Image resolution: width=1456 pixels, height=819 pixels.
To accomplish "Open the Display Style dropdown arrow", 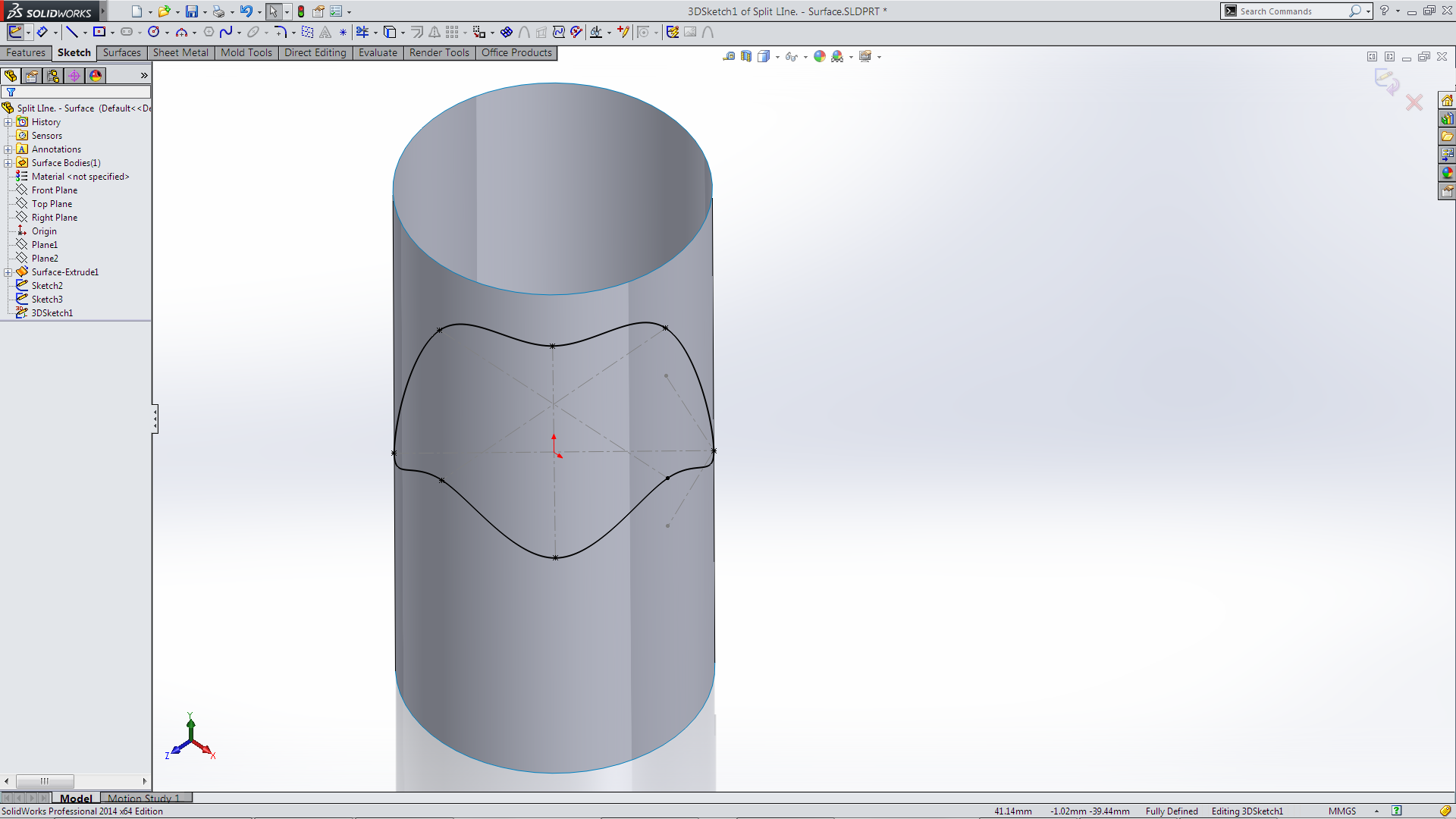I will [x=777, y=57].
